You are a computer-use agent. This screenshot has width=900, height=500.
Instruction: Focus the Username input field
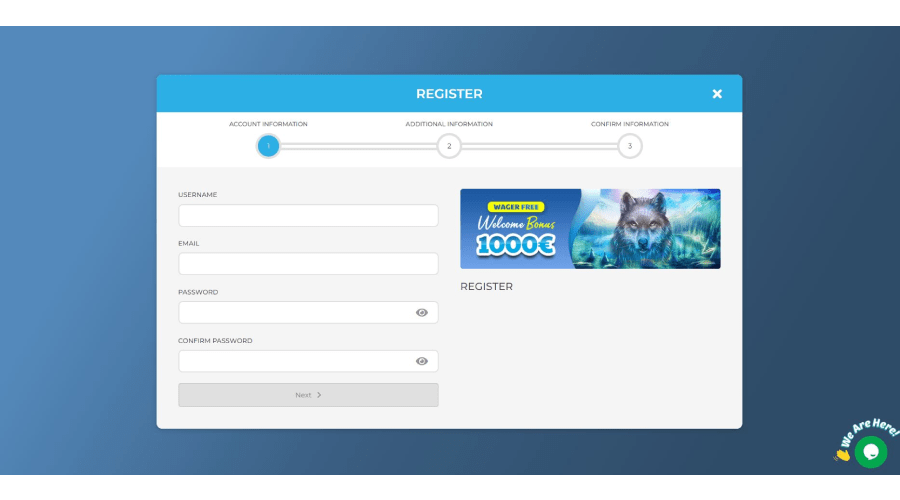(x=308, y=216)
